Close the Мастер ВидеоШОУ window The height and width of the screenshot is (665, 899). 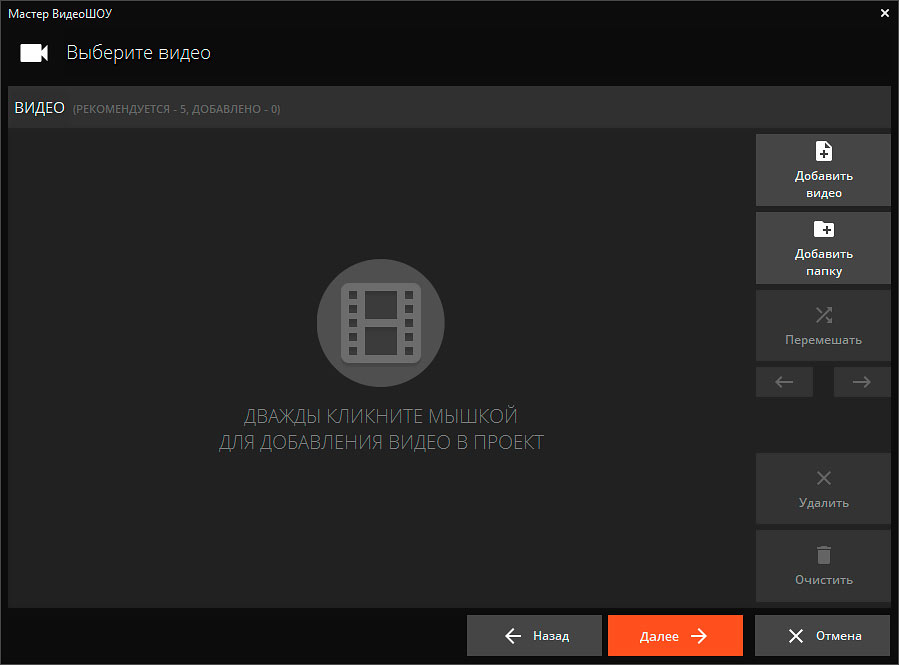(884, 13)
